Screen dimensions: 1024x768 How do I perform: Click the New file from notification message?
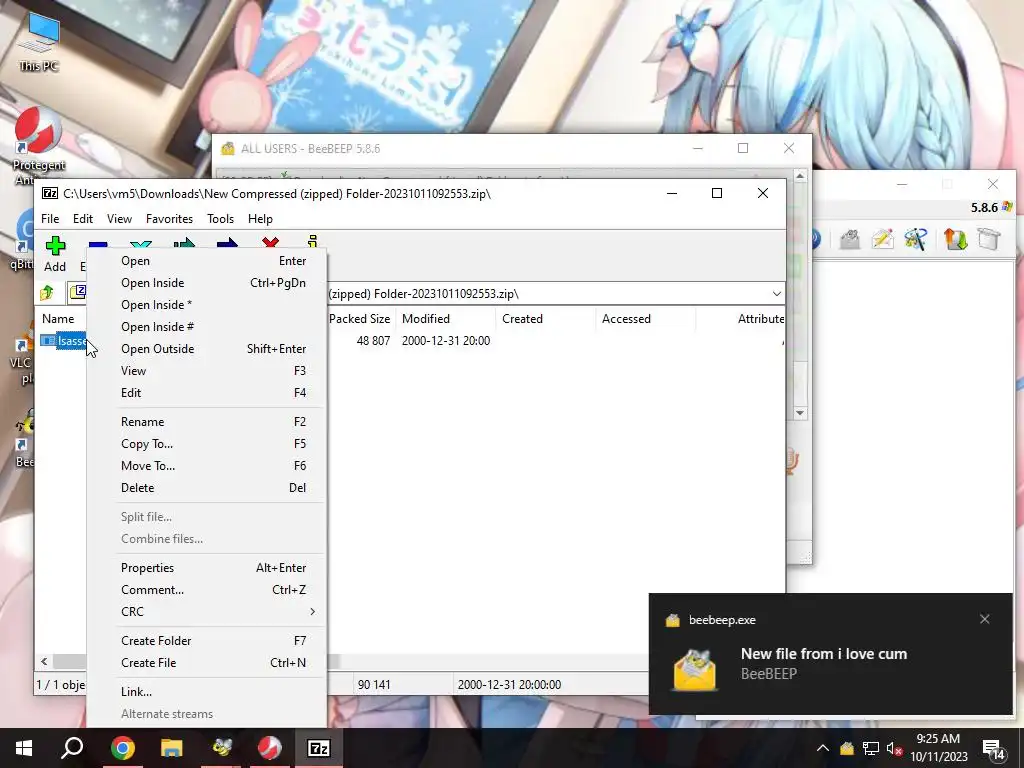824,654
